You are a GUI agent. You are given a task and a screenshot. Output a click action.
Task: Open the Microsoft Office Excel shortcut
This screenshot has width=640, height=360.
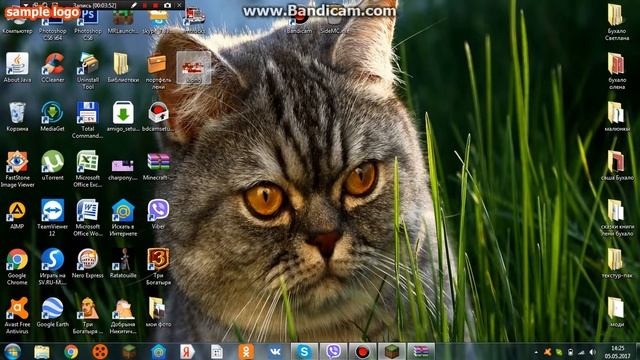click(x=88, y=169)
